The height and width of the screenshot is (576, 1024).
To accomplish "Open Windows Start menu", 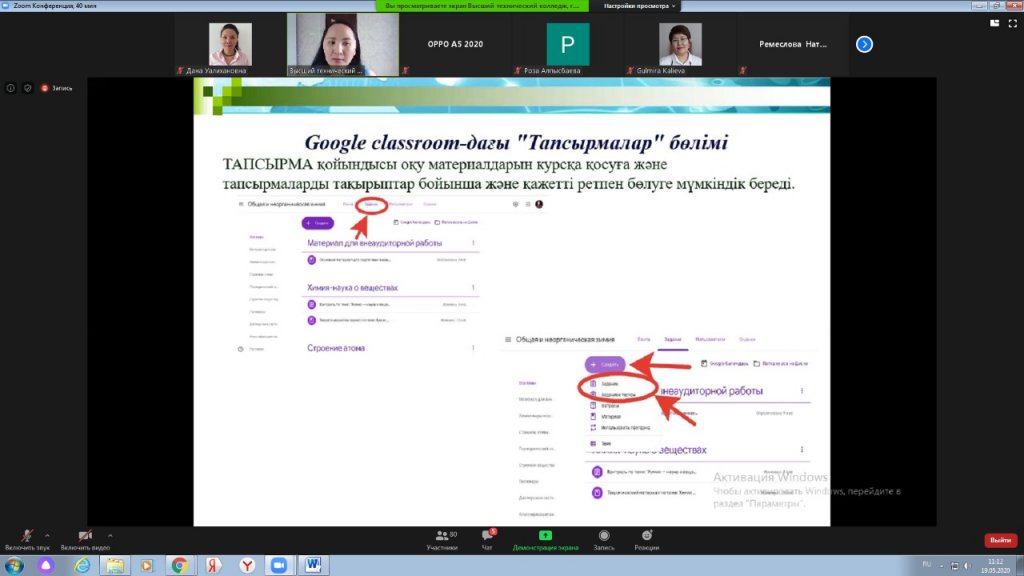I will [x=14, y=565].
